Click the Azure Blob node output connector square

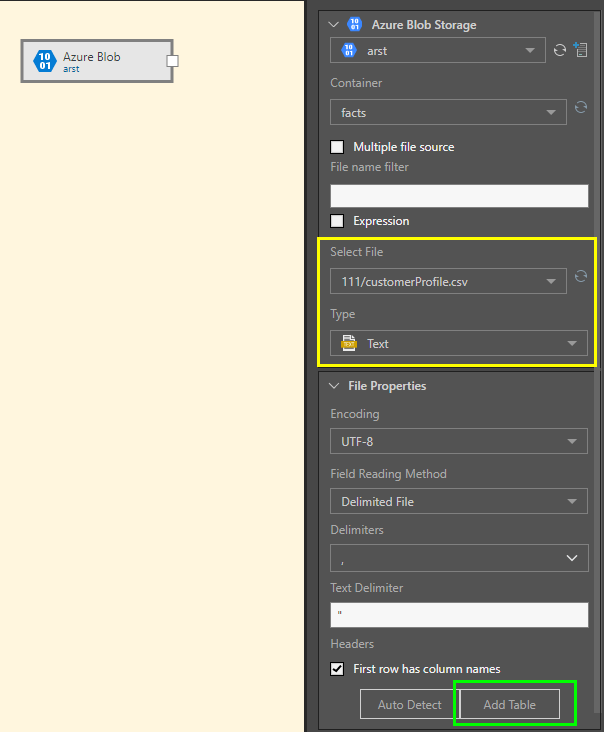[x=172, y=61]
